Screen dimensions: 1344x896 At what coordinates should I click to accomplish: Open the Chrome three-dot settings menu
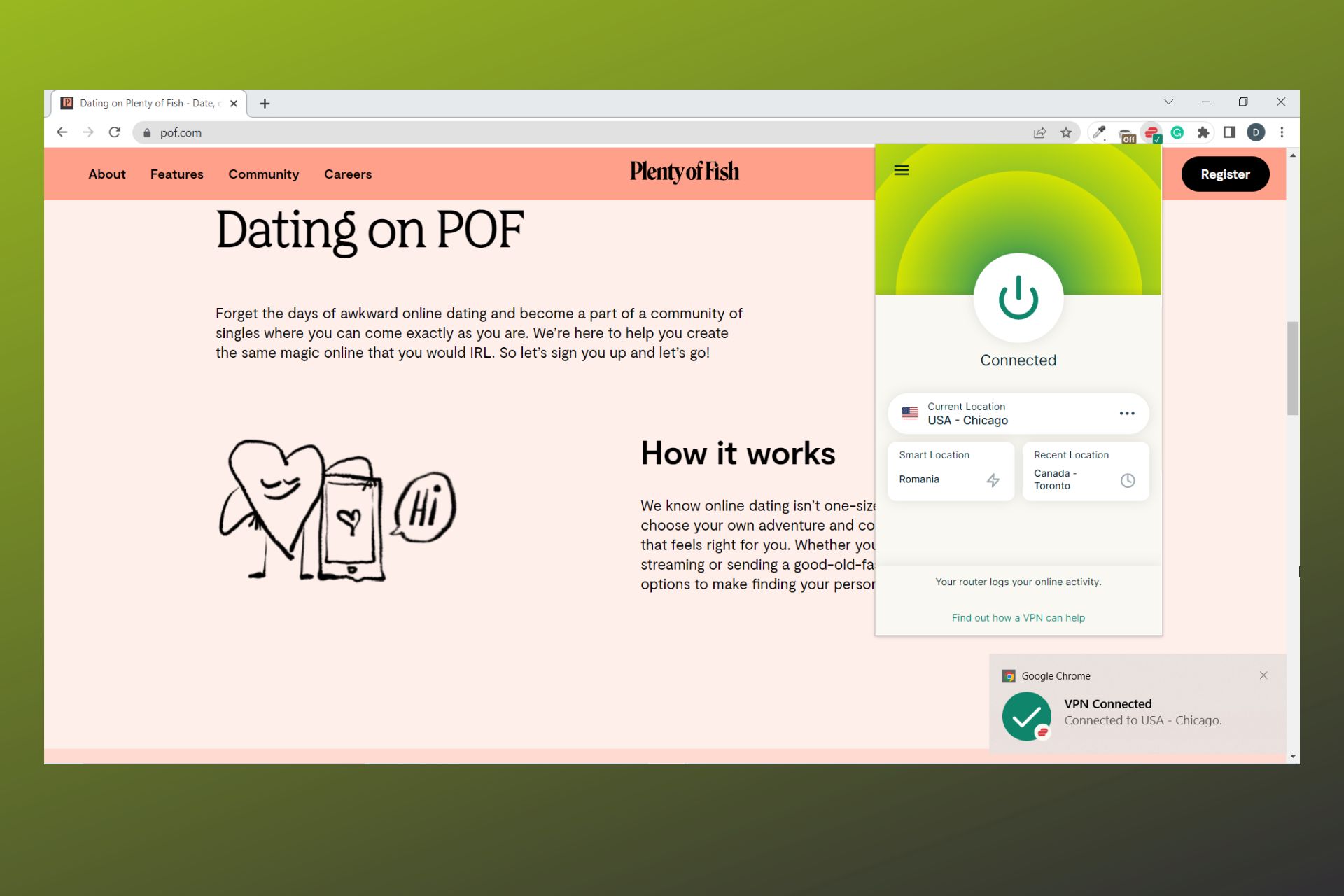coord(1282,132)
